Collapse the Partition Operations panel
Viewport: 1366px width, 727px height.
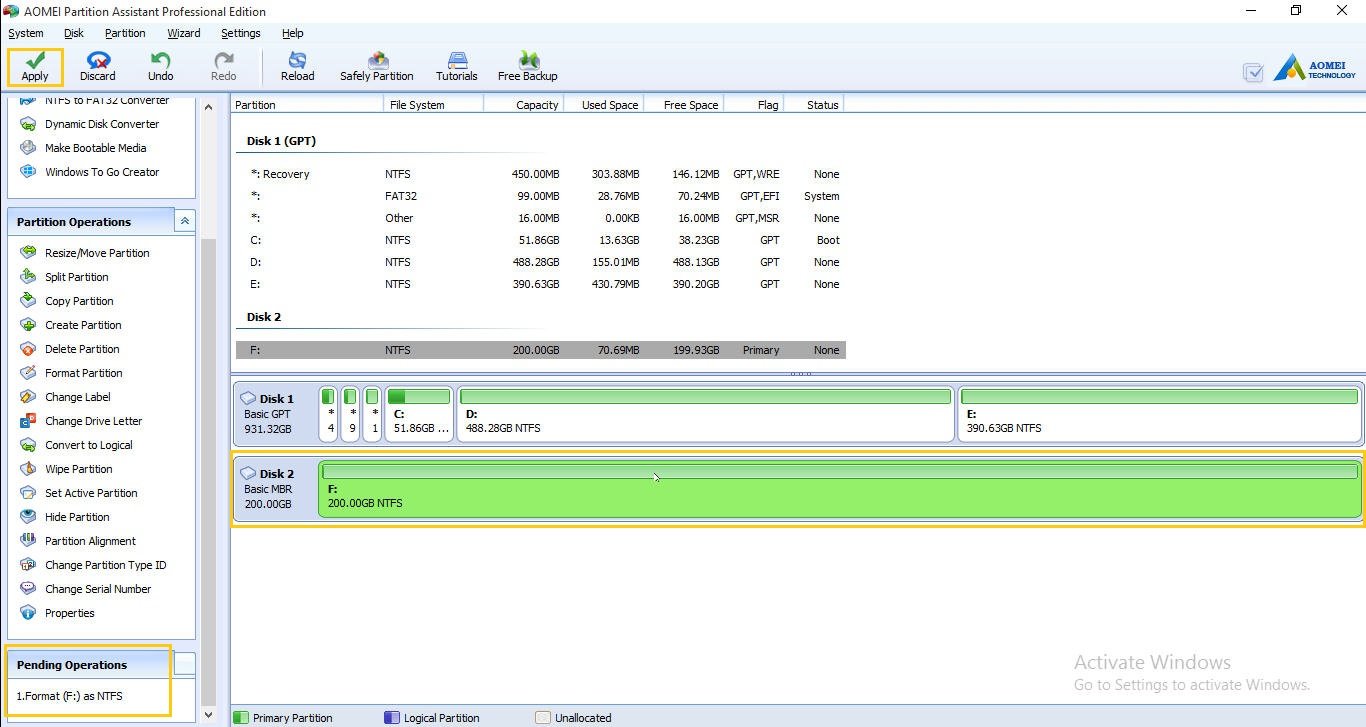pyautogui.click(x=184, y=221)
